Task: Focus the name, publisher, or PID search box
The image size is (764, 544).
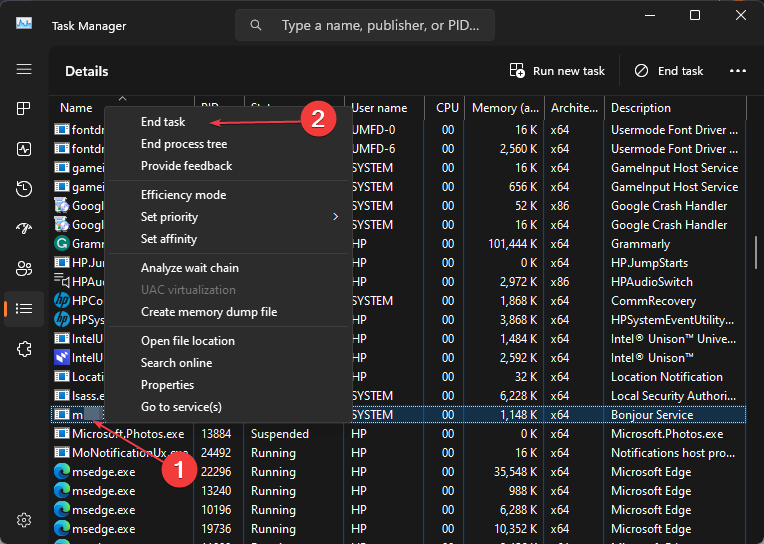Action: point(365,25)
